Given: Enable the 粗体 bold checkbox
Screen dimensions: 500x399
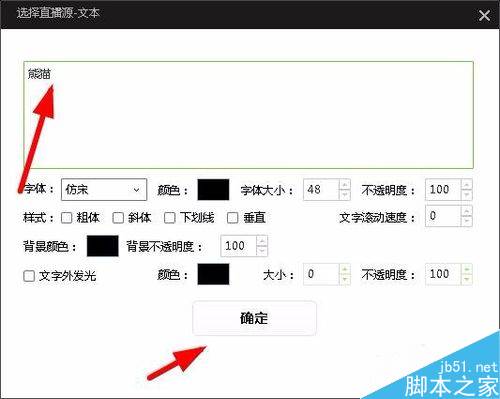Looking at the screenshot, I should 67,218.
